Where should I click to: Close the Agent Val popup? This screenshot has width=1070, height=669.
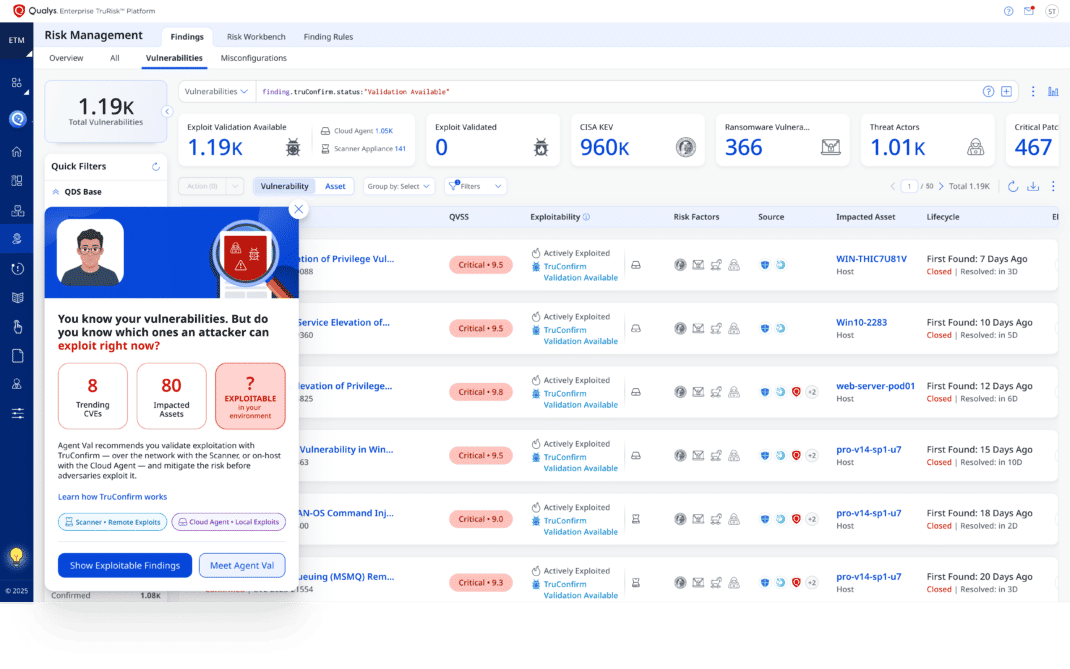coord(298,209)
